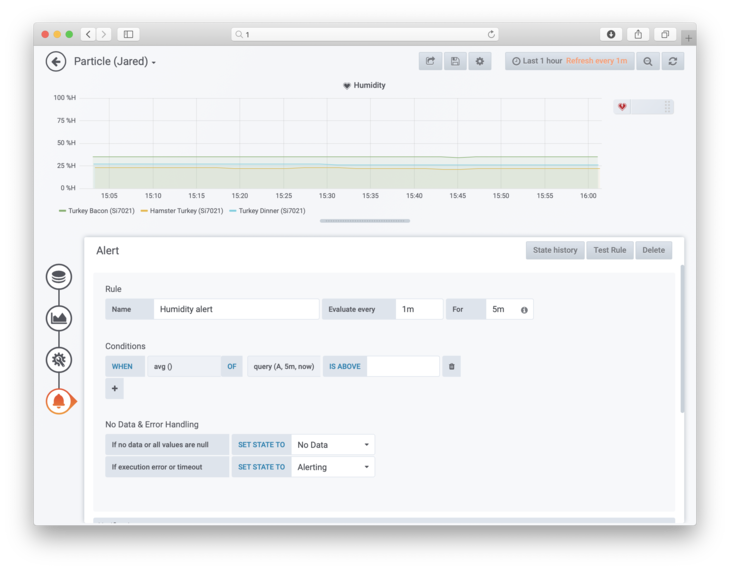Open the General settings gear-cog icon

59,359
